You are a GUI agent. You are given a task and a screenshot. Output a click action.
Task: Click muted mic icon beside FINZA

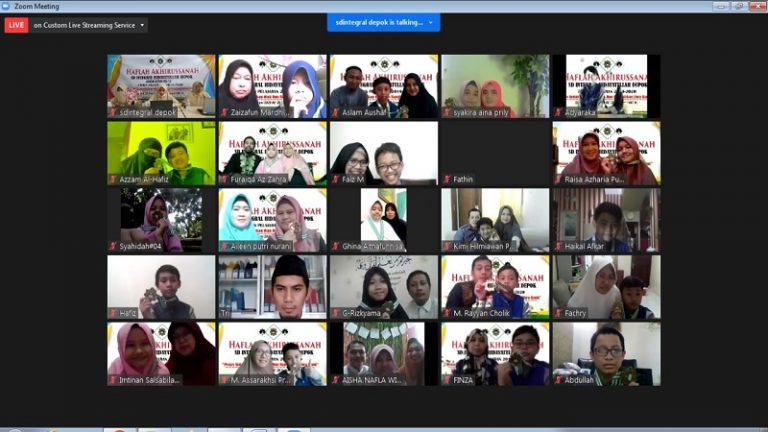coord(447,380)
